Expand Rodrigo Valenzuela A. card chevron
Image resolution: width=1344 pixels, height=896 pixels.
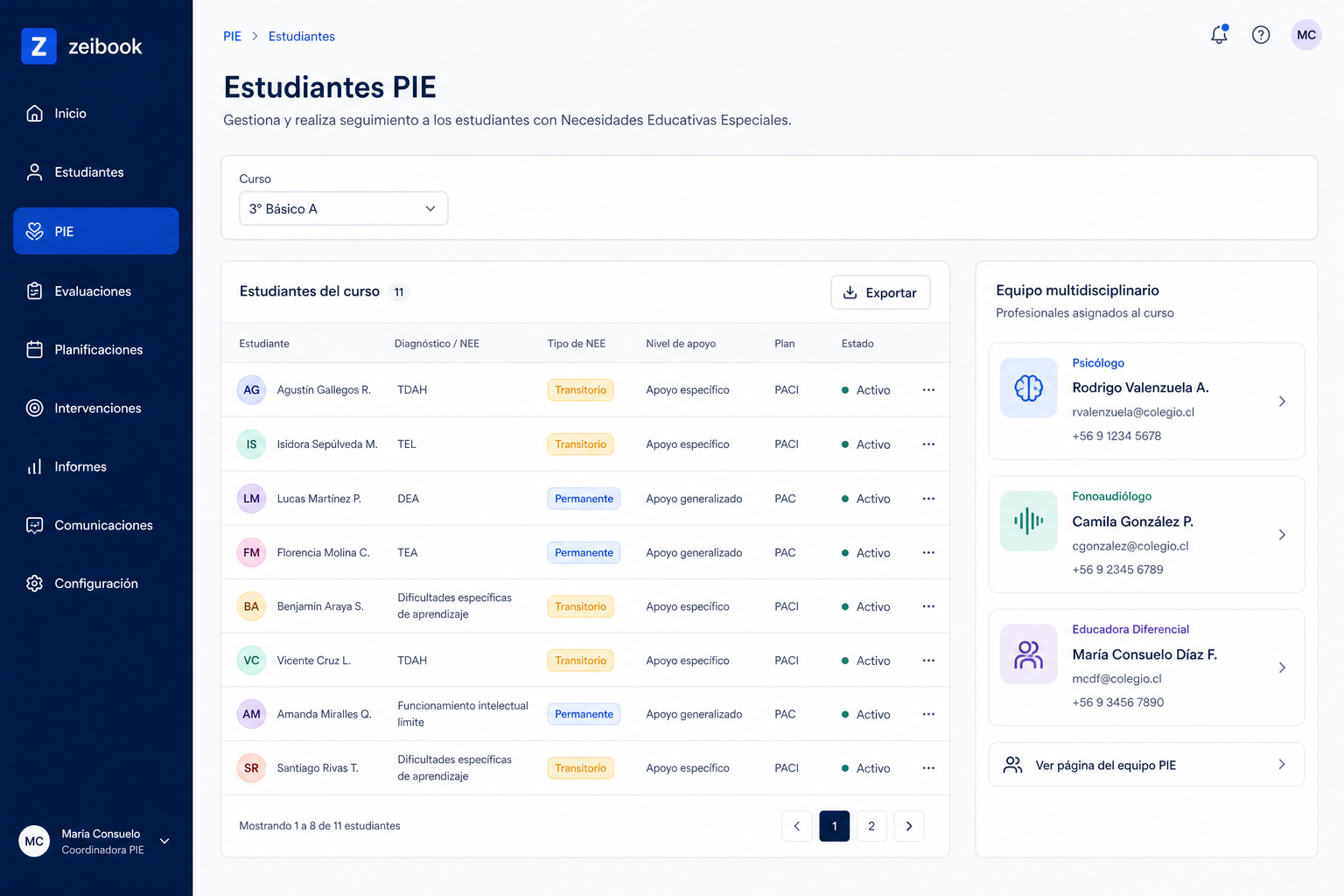[1282, 402]
